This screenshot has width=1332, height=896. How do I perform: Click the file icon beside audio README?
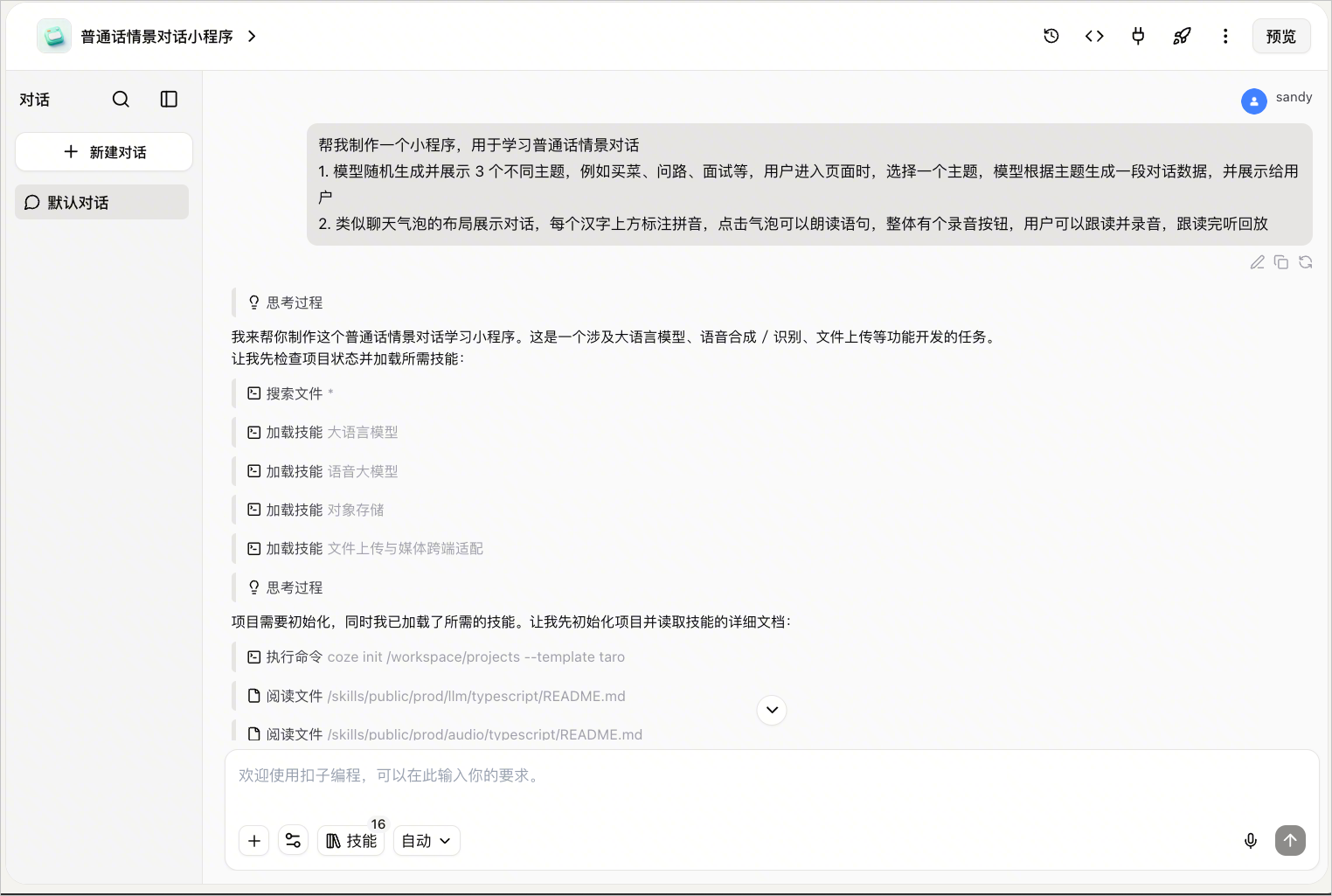pyautogui.click(x=254, y=734)
